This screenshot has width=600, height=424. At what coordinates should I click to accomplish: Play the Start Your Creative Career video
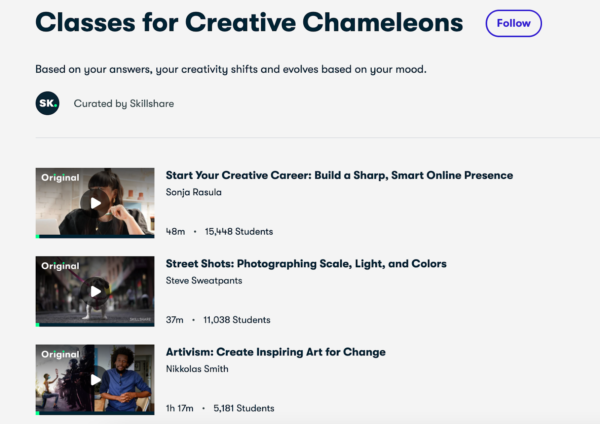(x=95, y=203)
